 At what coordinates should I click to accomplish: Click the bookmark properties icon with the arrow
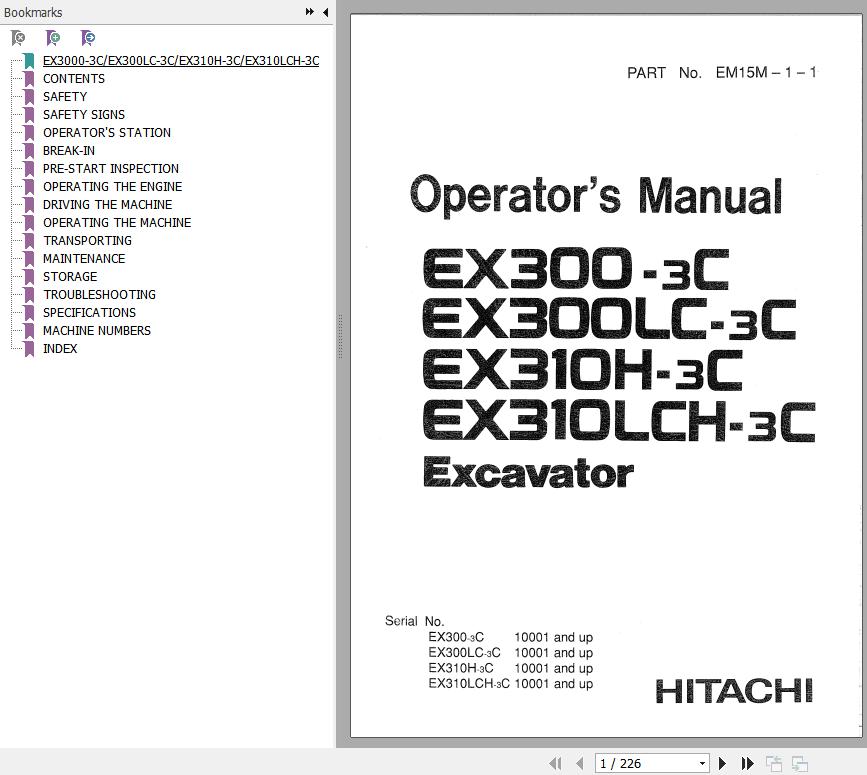tap(88, 38)
